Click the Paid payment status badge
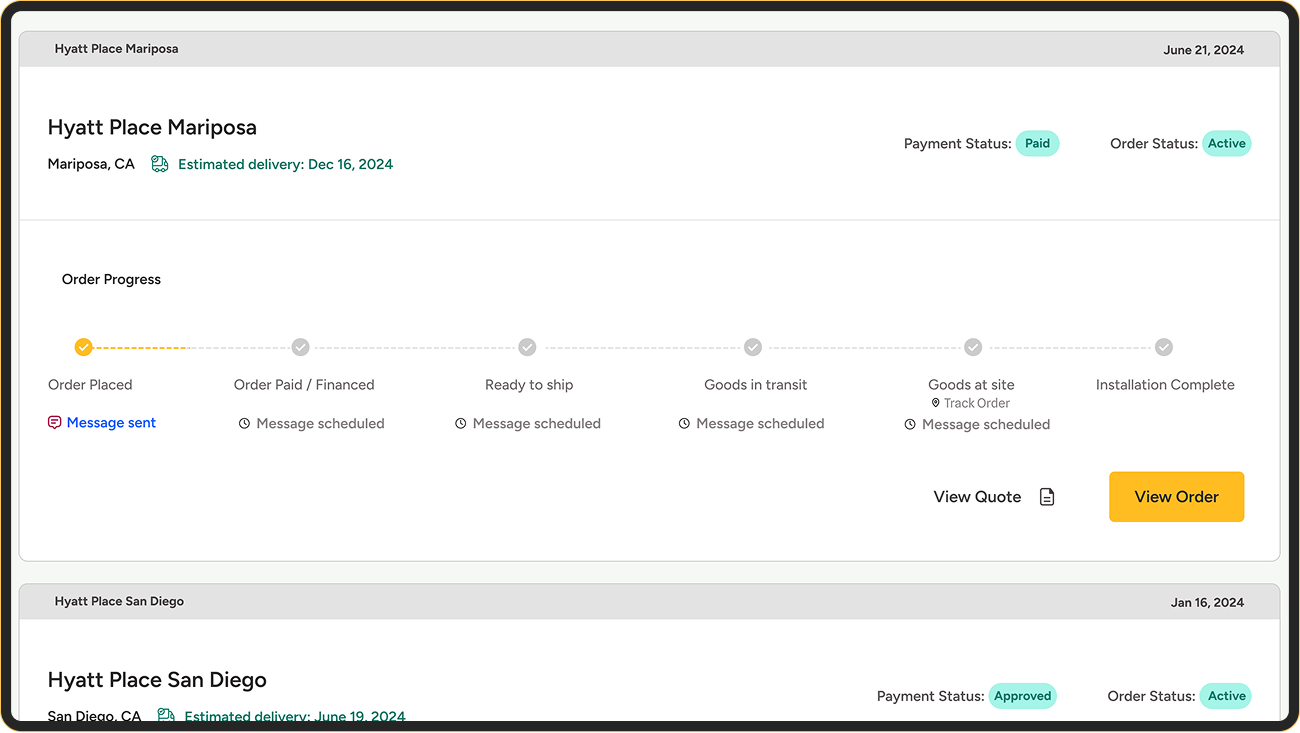1300x733 pixels. click(1037, 143)
